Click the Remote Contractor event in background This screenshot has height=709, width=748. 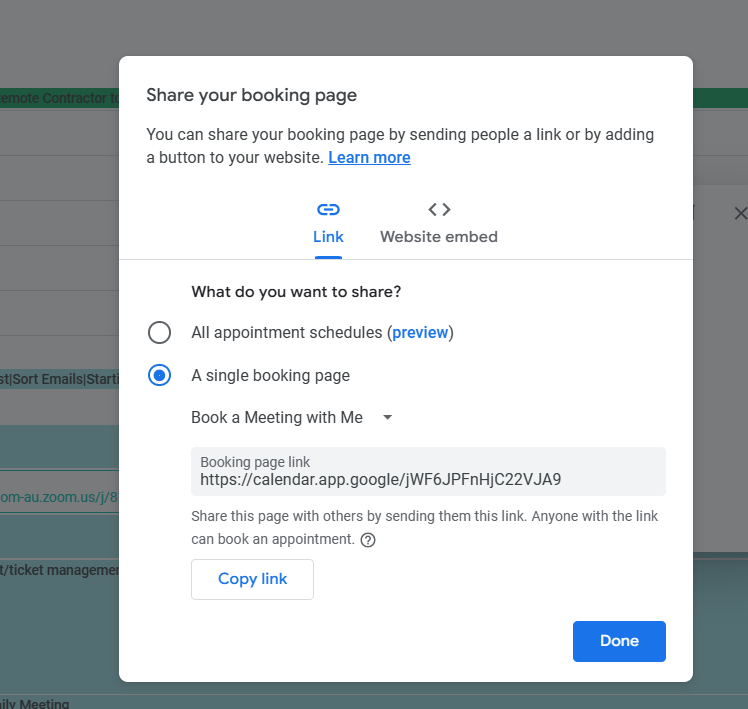[59, 98]
